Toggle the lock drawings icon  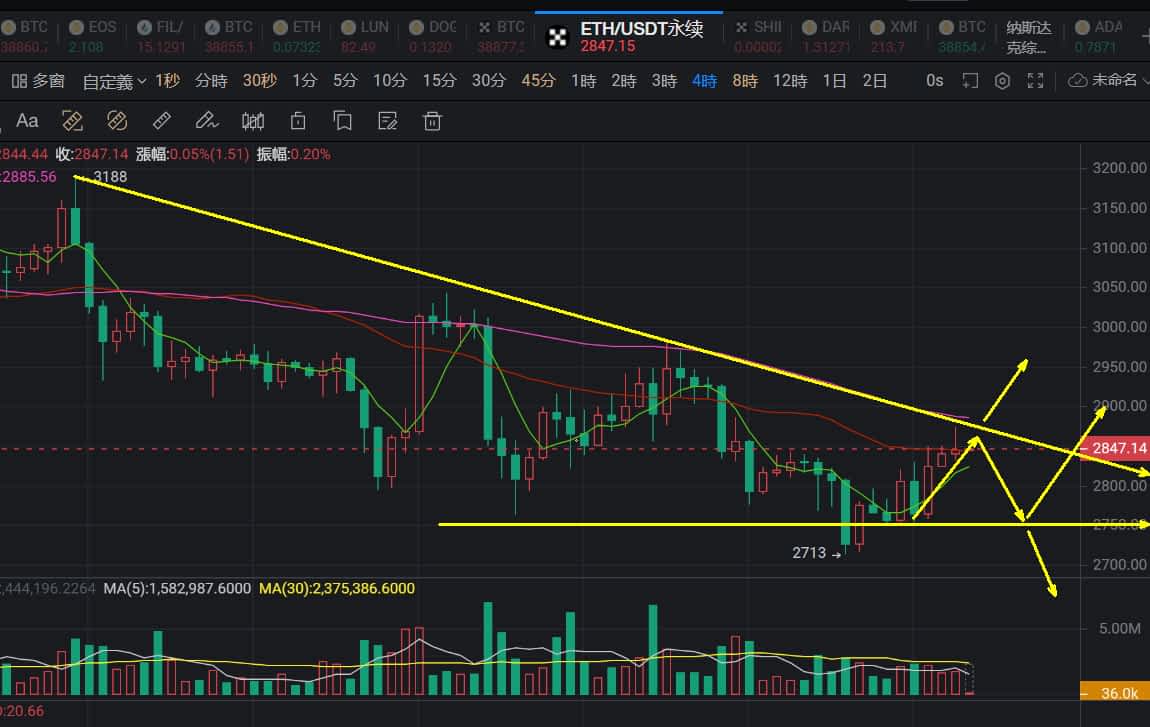298,121
